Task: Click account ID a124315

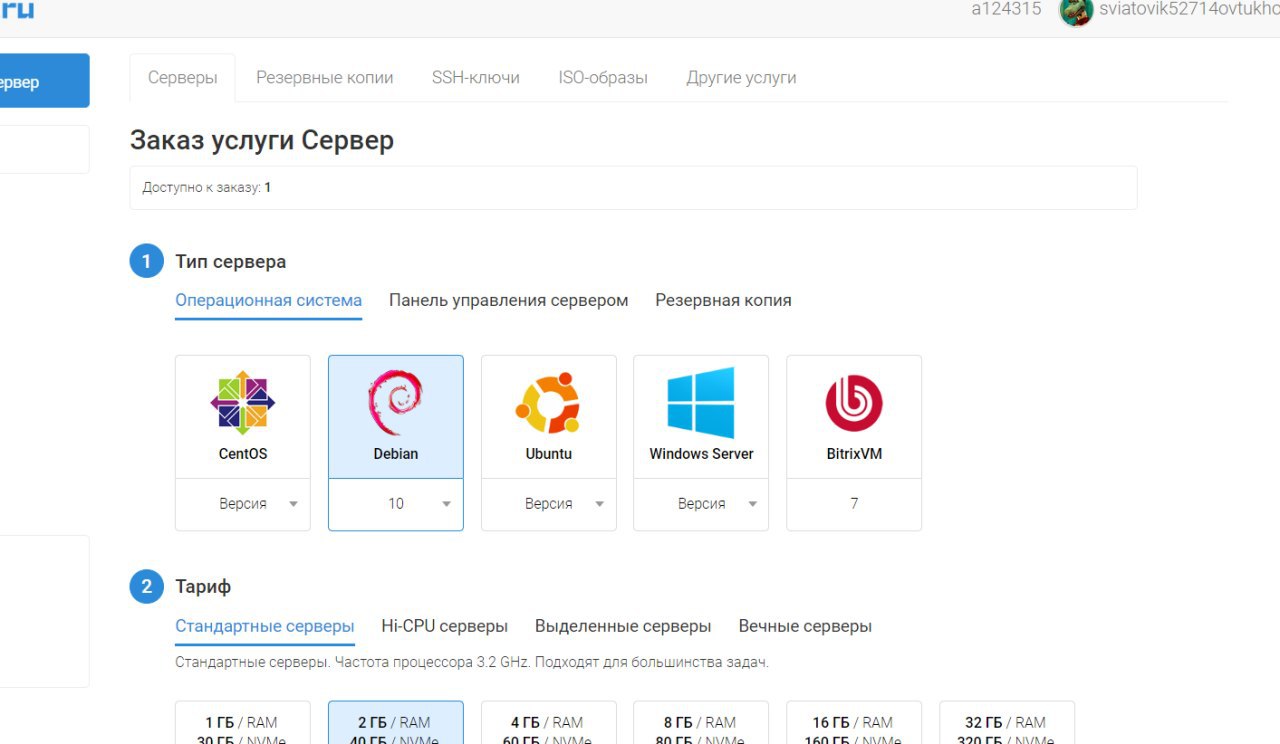Action: [1006, 9]
